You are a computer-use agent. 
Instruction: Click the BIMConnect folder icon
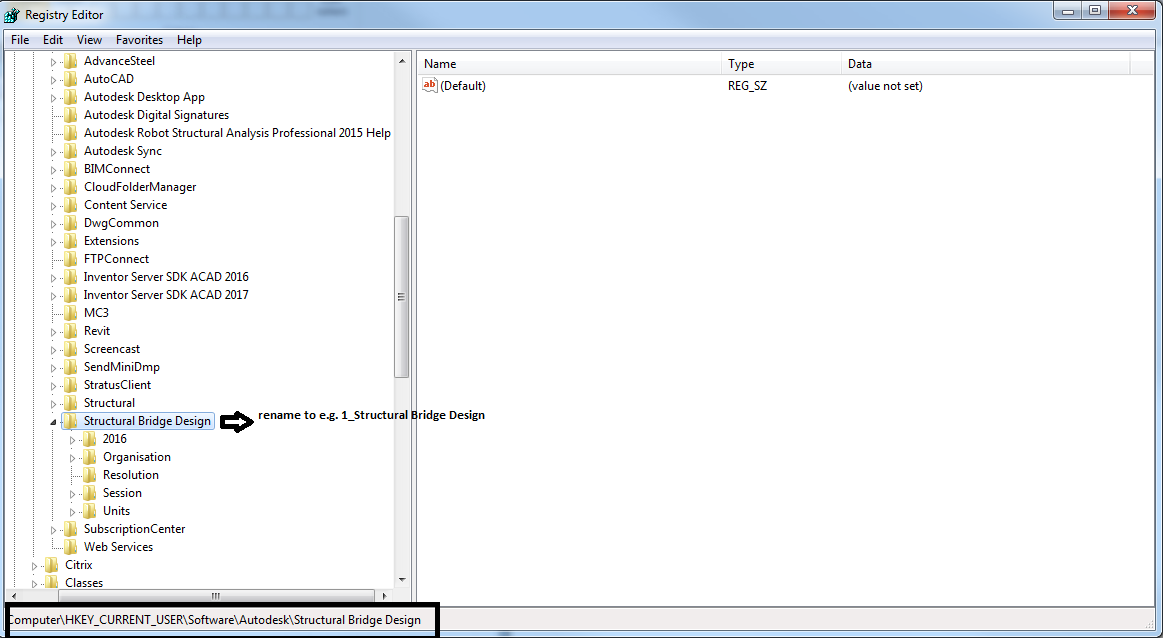tap(72, 168)
